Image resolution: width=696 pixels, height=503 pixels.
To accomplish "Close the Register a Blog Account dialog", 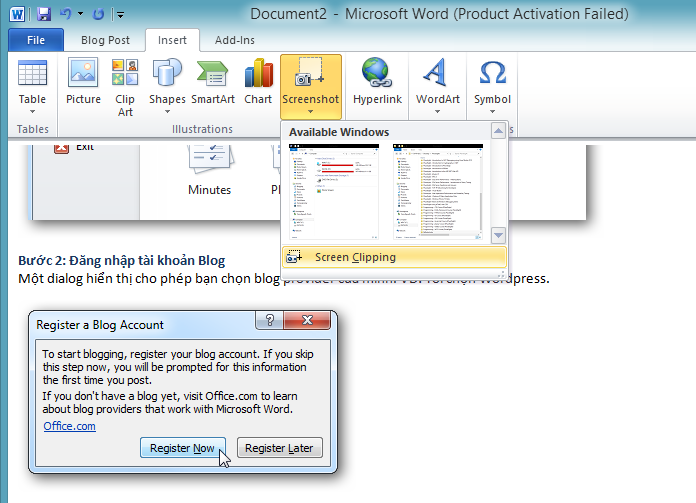I will 307,320.
